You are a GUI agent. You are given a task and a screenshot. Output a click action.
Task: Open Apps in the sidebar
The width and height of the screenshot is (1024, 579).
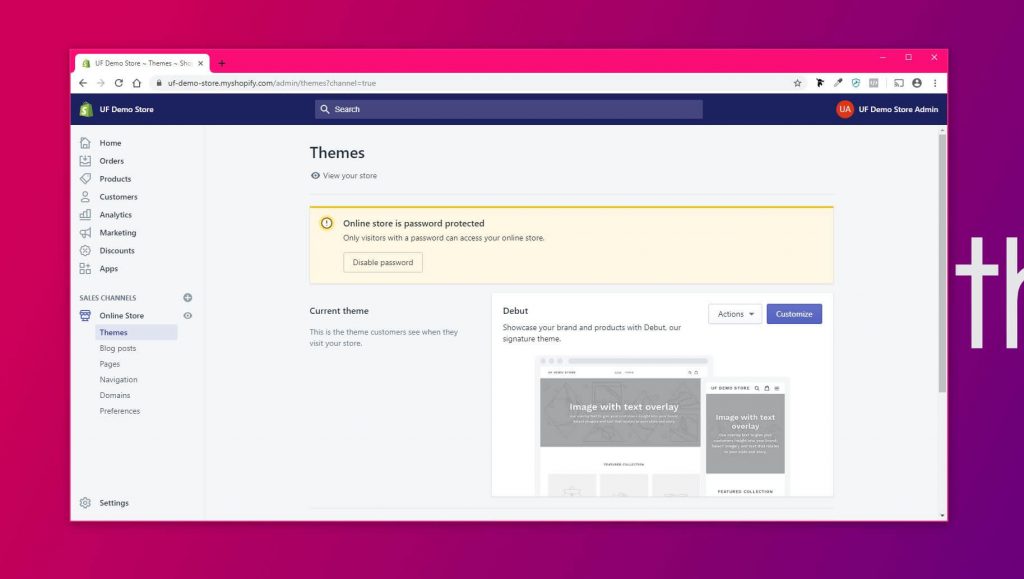[108, 268]
